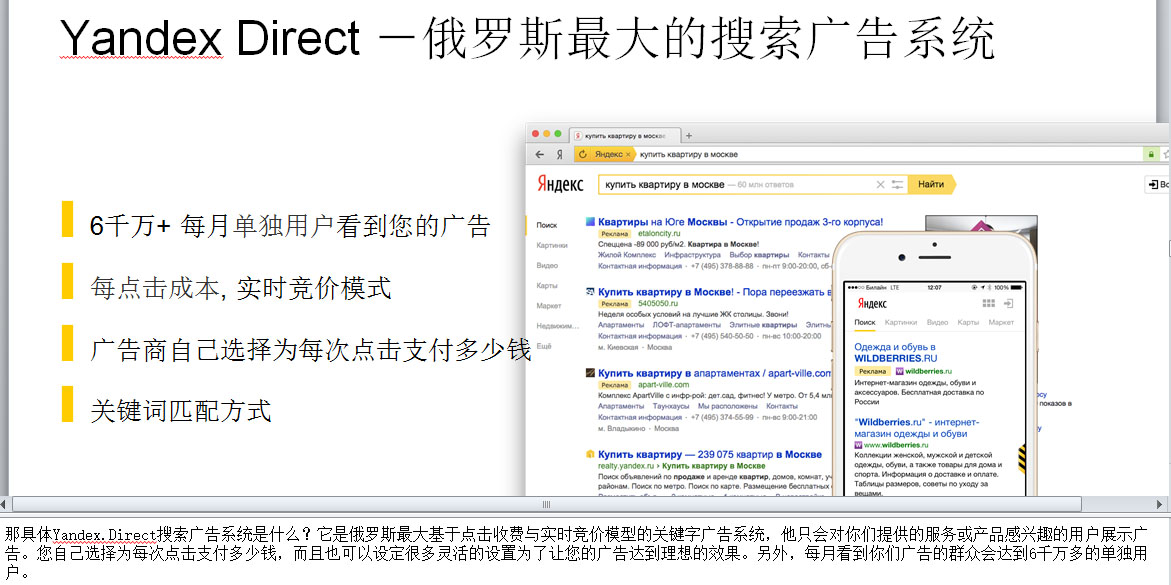Open result Квартиры на Юге Москвы
The height and width of the screenshot is (585, 1171).
pyautogui.click(x=741, y=222)
